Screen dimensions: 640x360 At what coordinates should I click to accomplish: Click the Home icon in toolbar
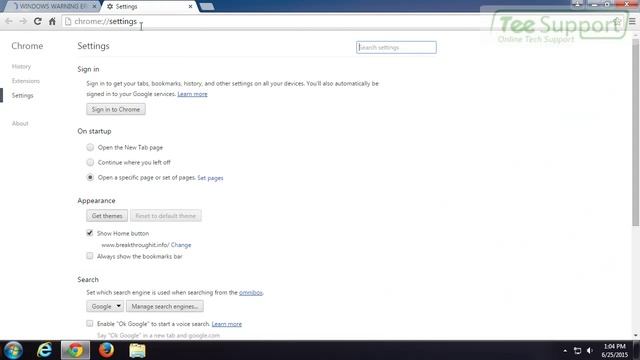pos(52,21)
